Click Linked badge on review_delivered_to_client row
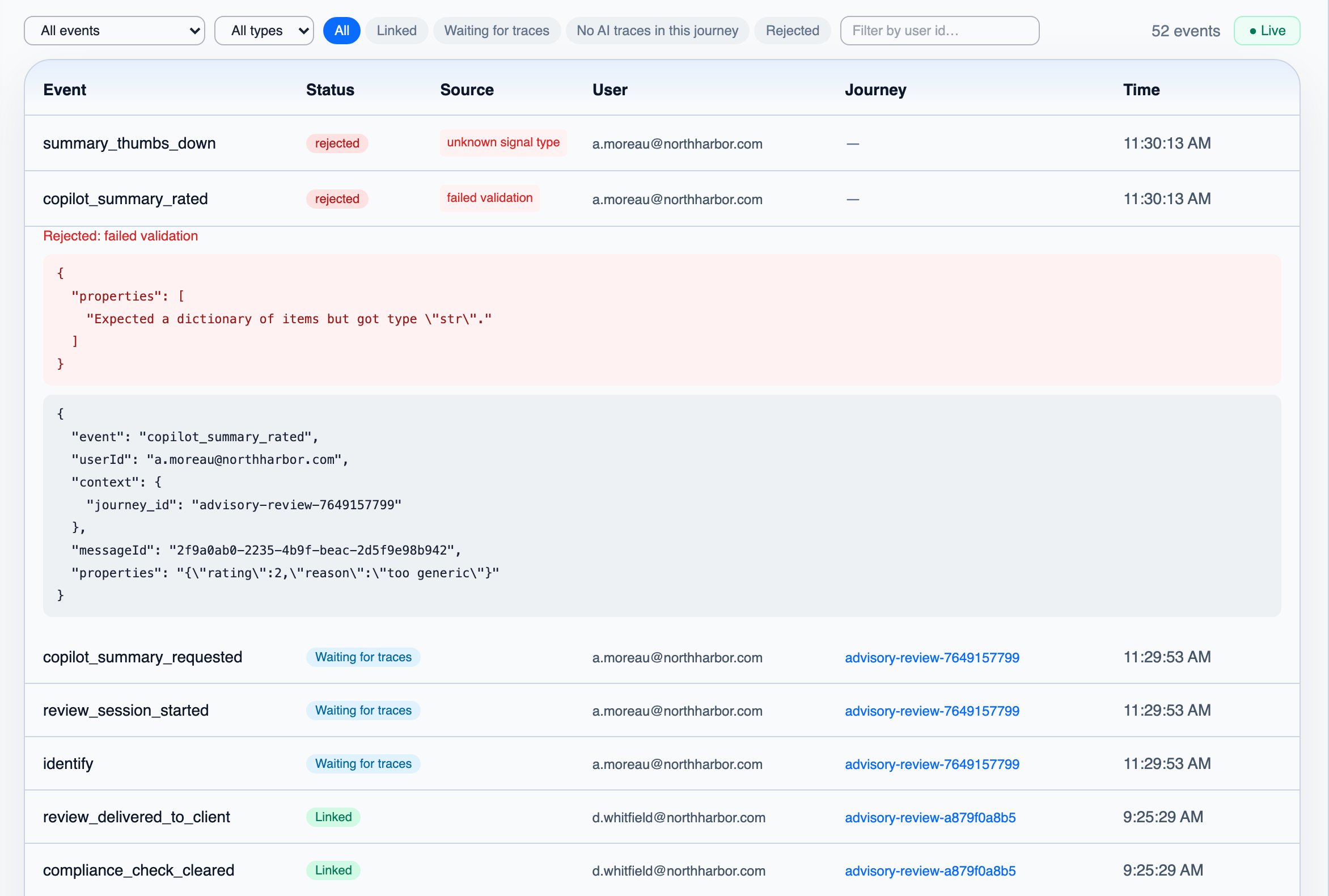1329x896 pixels. point(333,817)
